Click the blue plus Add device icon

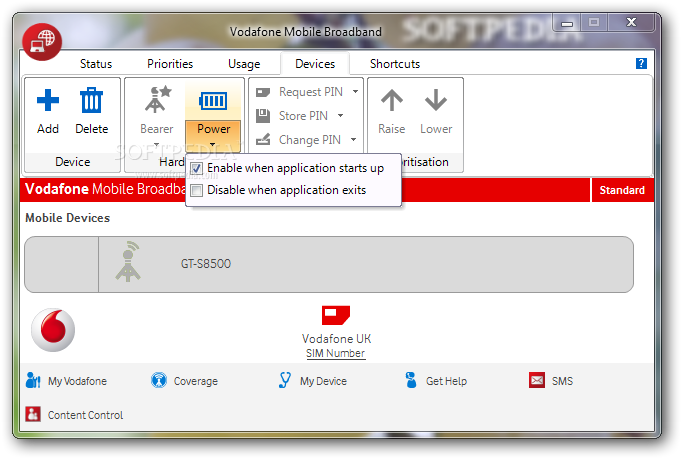pyautogui.click(x=48, y=101)
